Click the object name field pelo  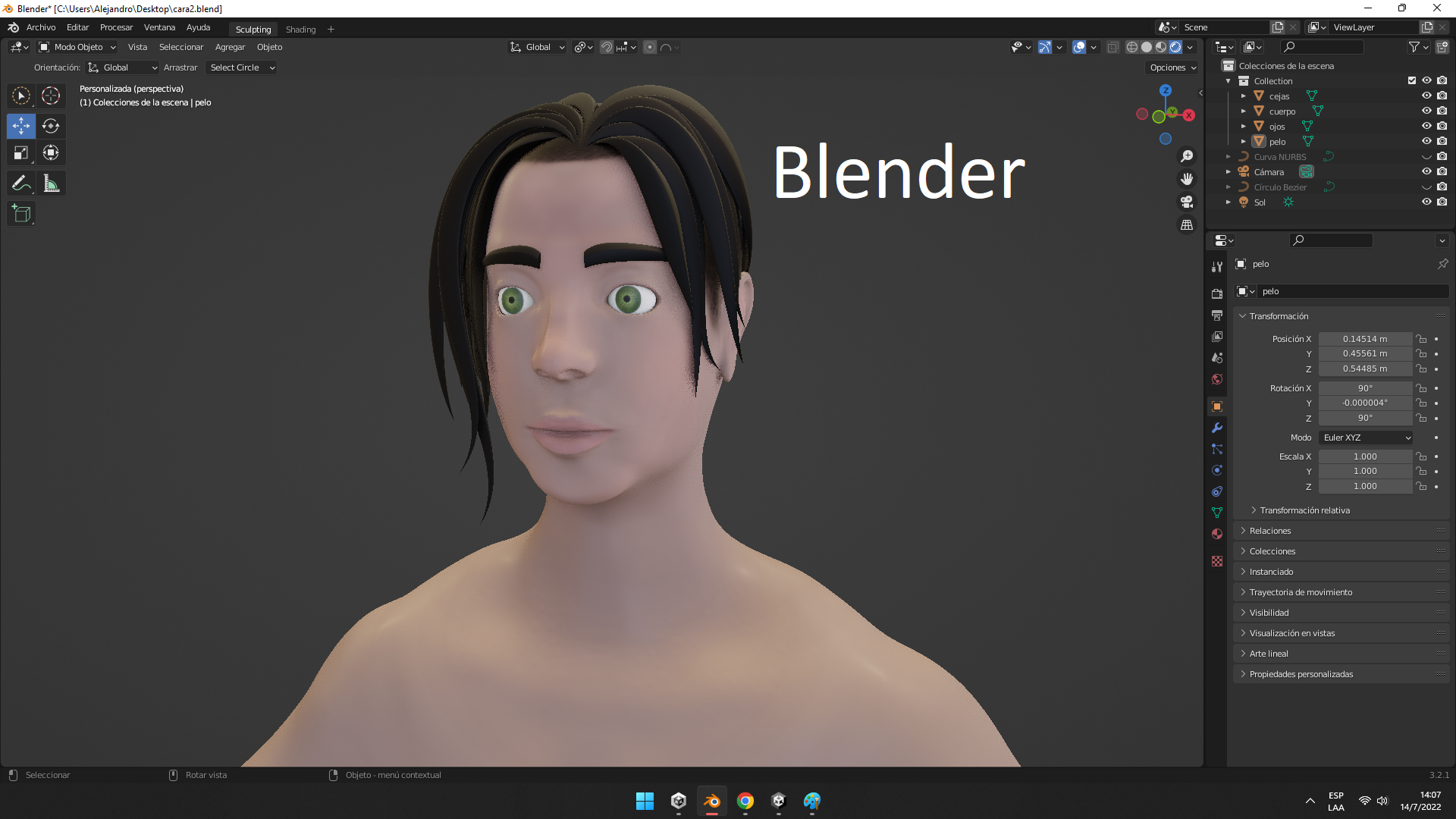[1354, 291]
